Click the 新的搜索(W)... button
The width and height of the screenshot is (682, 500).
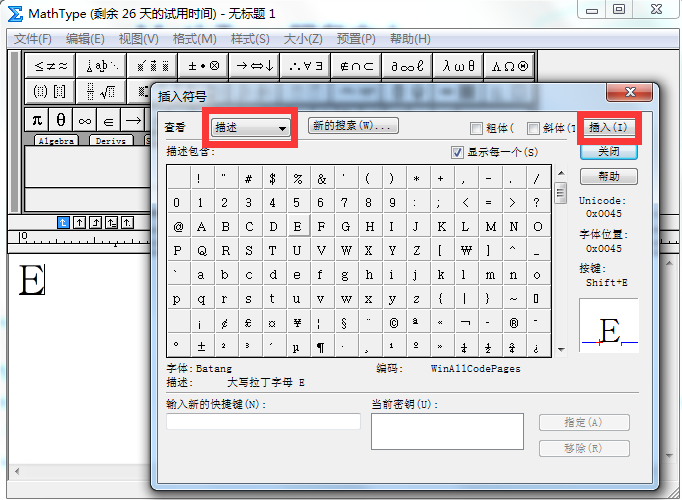coord(353,126)
